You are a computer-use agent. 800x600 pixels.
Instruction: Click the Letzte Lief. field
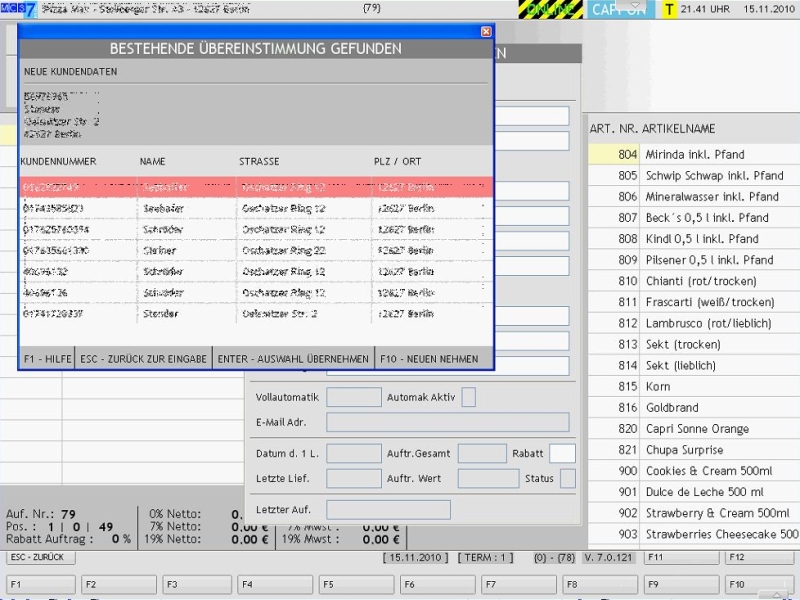coord(354,478)
